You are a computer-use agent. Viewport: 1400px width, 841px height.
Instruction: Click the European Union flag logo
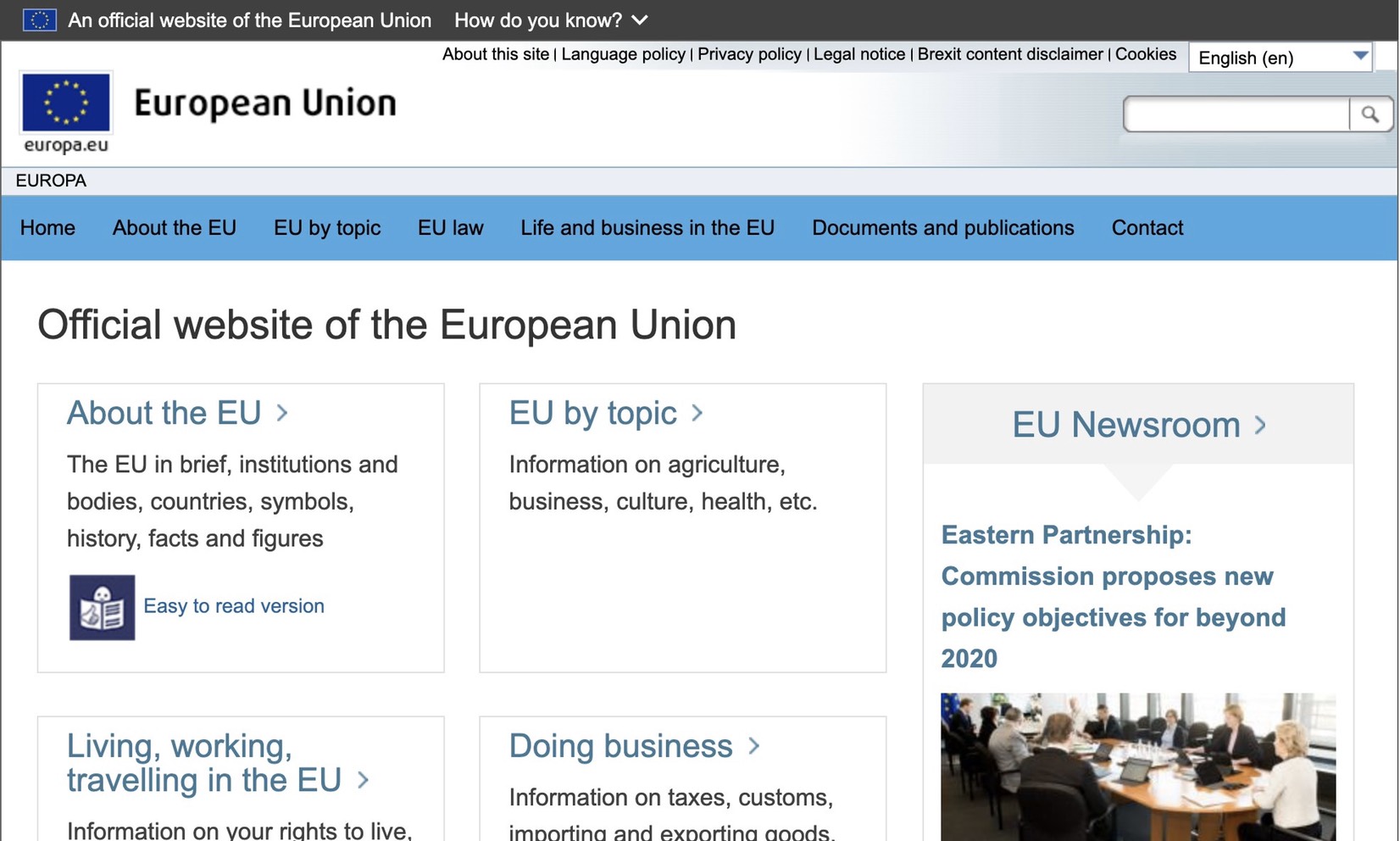(66, 103)
